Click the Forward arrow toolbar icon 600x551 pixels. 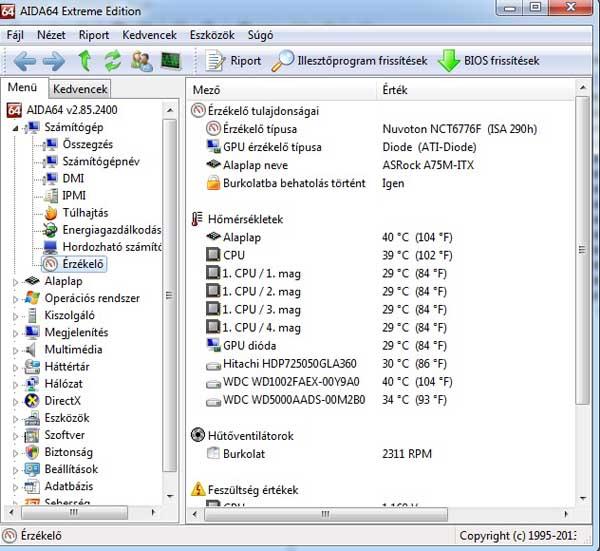pos(54,61)
